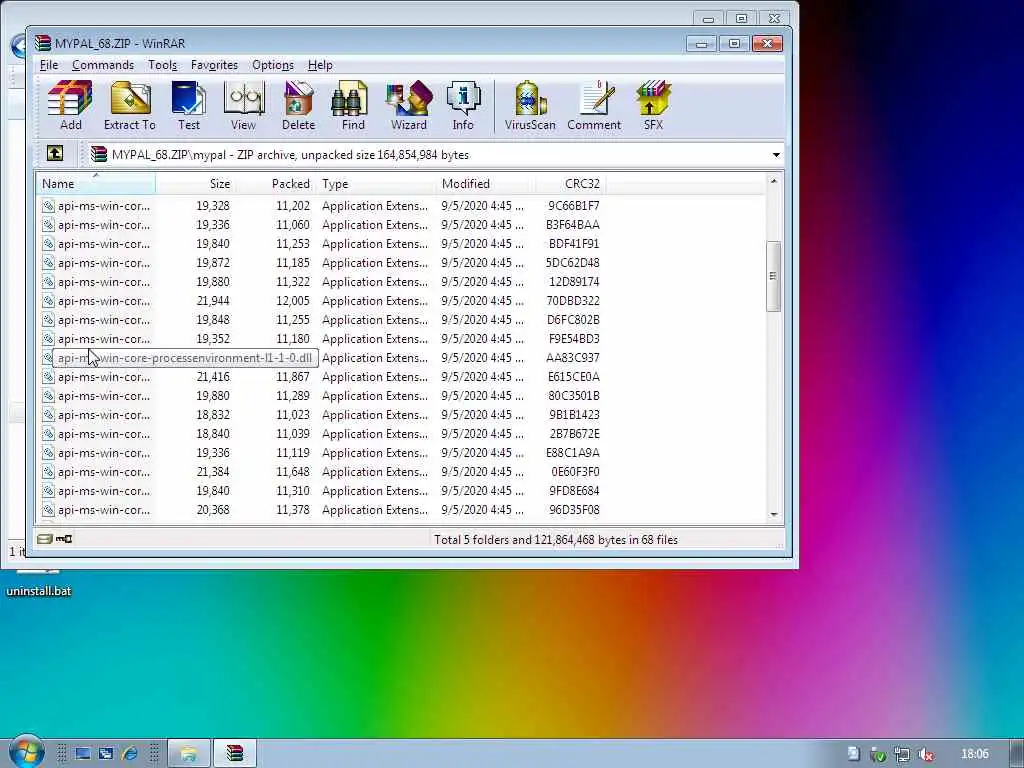Select the file with CRC32 9C66B1F7
The width and height of the screenshot is (1024, 768).
point(321,206)
